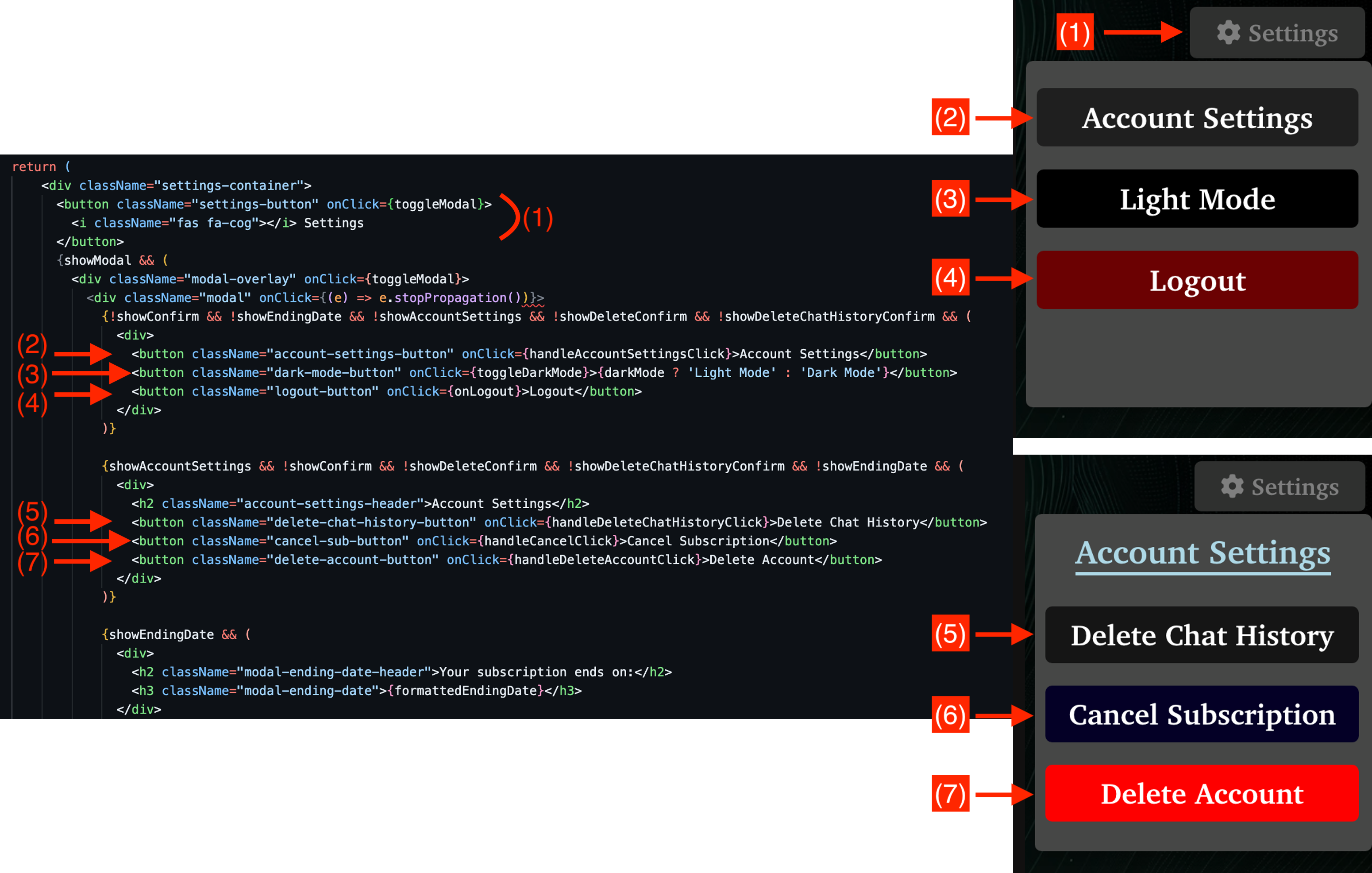Click the settings-container div line in code

[176, 185]
